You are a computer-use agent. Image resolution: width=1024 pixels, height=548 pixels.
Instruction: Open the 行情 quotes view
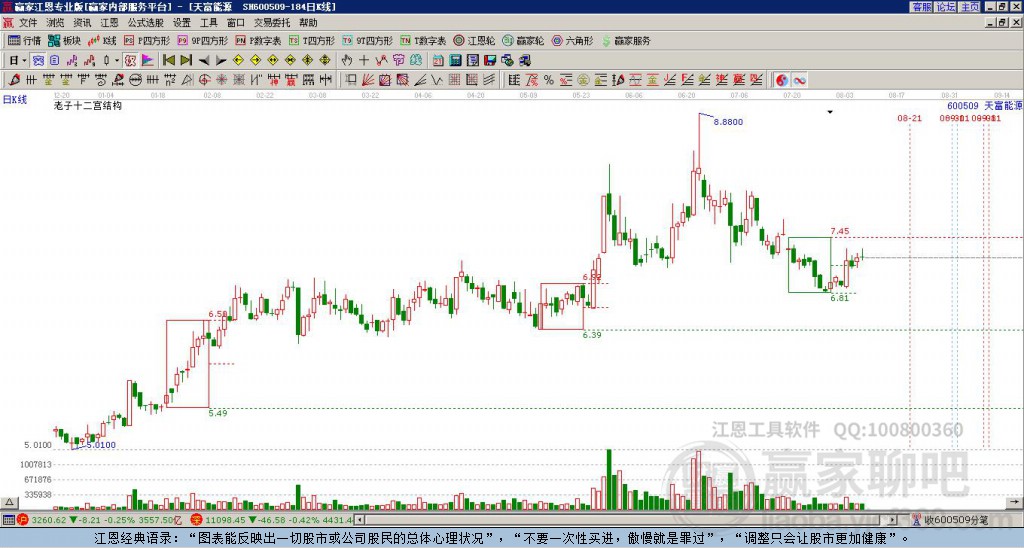coord(24,40)
